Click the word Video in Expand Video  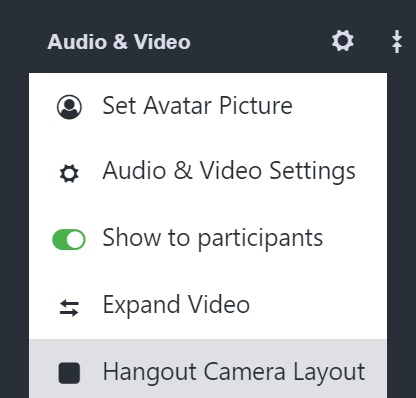coord(219,304)
